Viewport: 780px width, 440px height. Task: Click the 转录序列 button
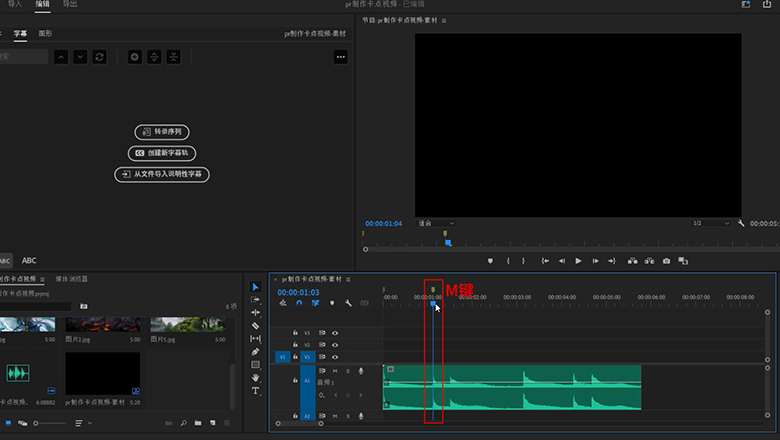tap(162, 132)
